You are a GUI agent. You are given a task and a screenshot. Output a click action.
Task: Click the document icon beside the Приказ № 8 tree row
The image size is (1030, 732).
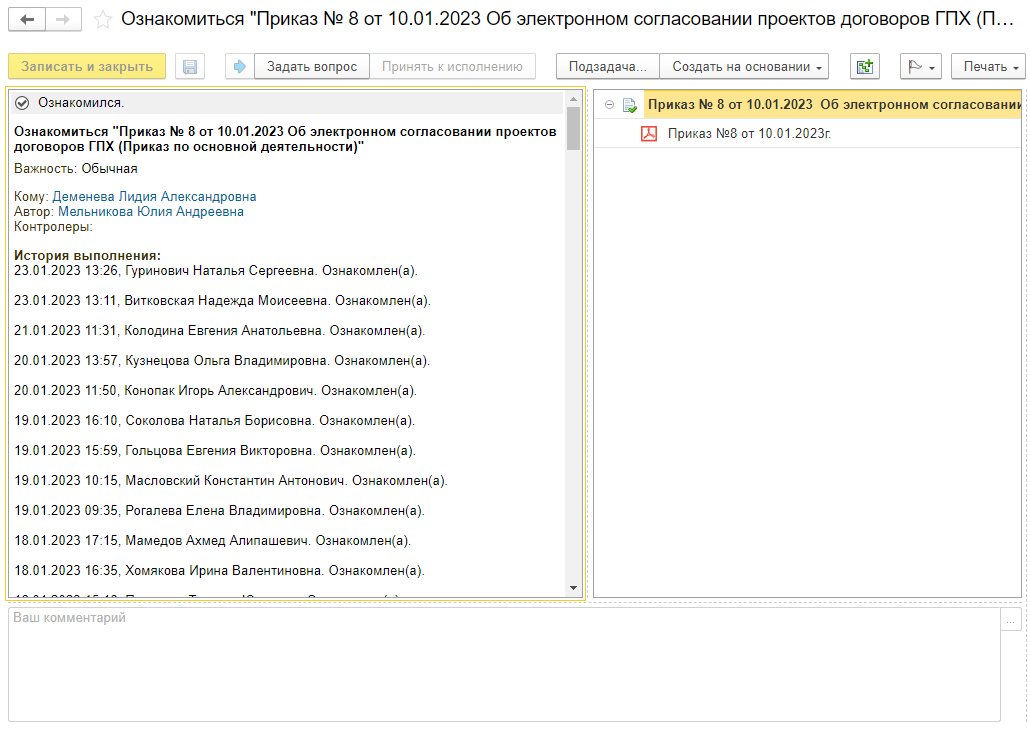630,105
